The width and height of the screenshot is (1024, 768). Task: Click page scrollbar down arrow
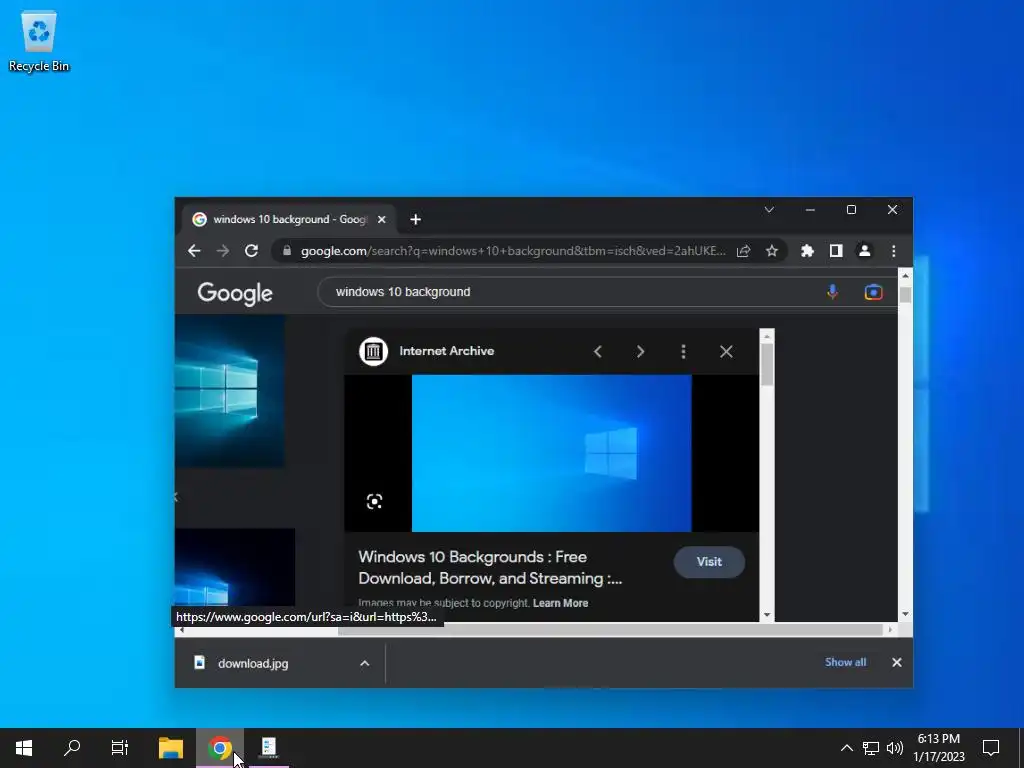pyautogui.click(x=905, y=614)
